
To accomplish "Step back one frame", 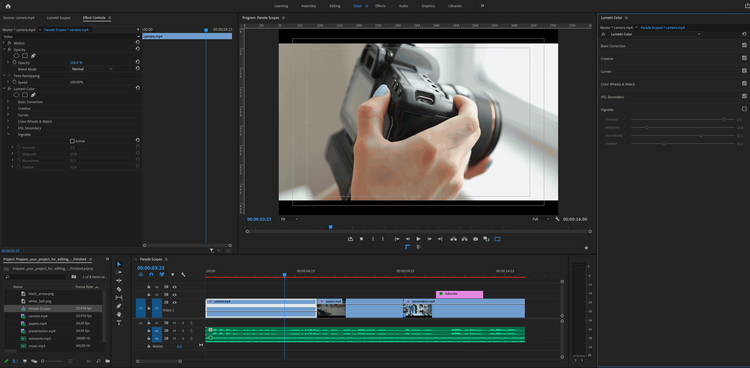I will pos(408,239).
